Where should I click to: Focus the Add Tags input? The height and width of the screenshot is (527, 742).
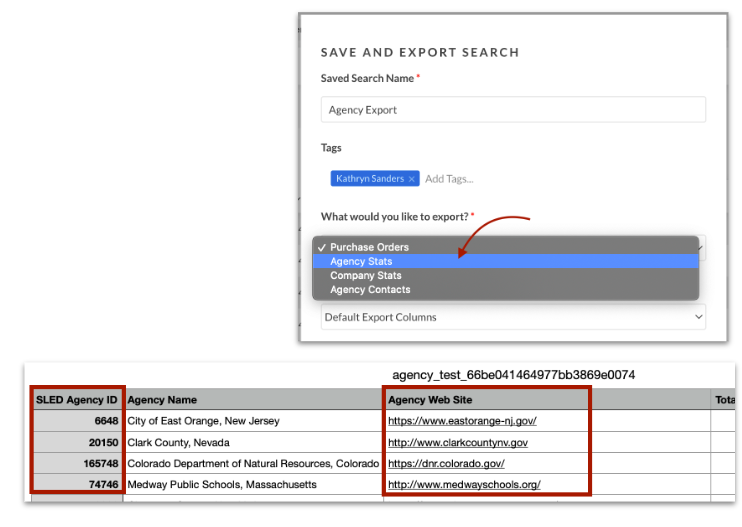(449, 179)
